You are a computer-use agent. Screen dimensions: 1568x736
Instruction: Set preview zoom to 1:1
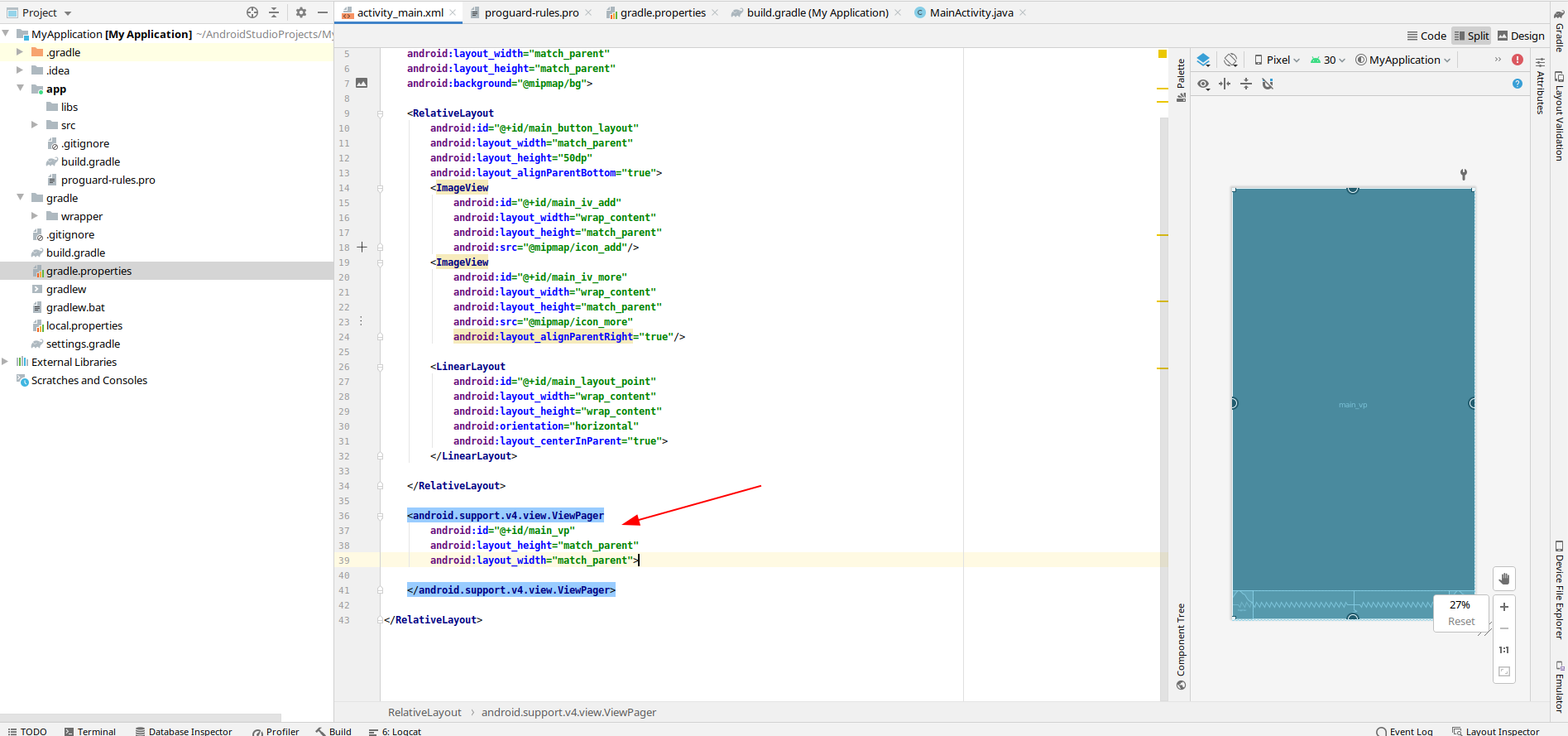(x=1504, y=650)
